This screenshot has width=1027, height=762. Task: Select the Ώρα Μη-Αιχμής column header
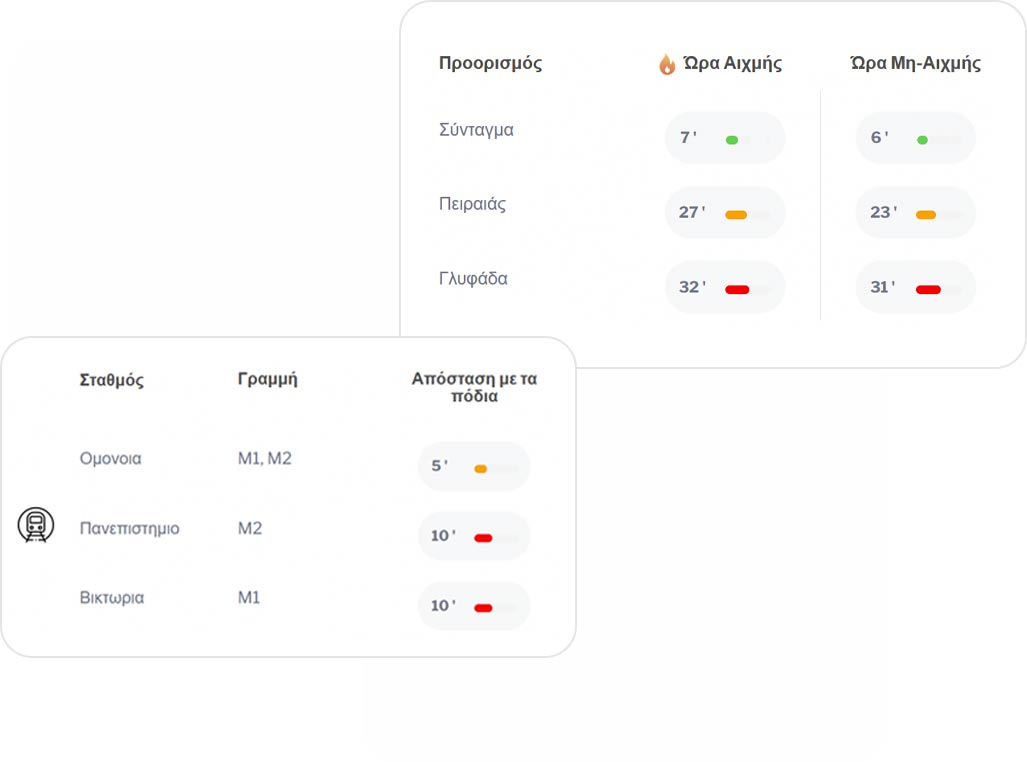tap(915, 63)
